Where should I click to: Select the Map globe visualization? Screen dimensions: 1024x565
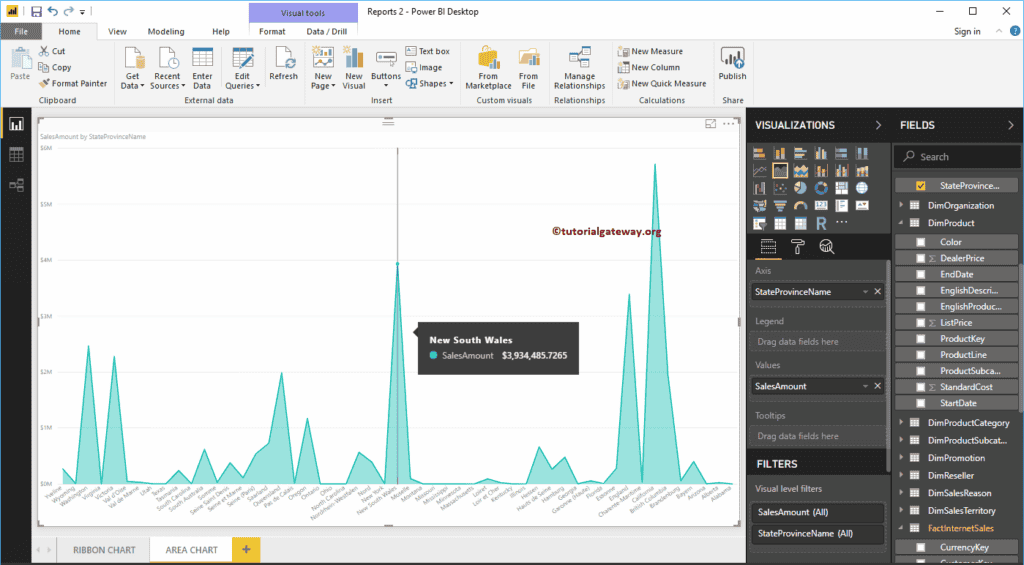862,188
